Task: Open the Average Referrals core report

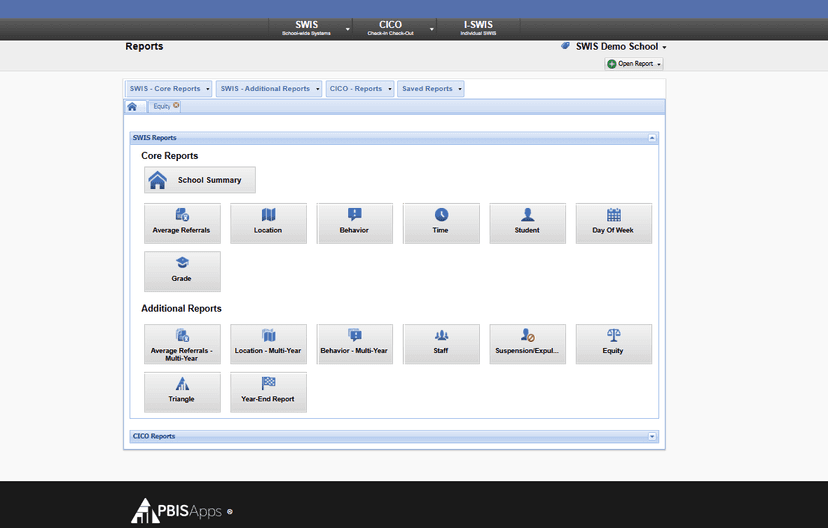Action: click(x=182, y=223)
